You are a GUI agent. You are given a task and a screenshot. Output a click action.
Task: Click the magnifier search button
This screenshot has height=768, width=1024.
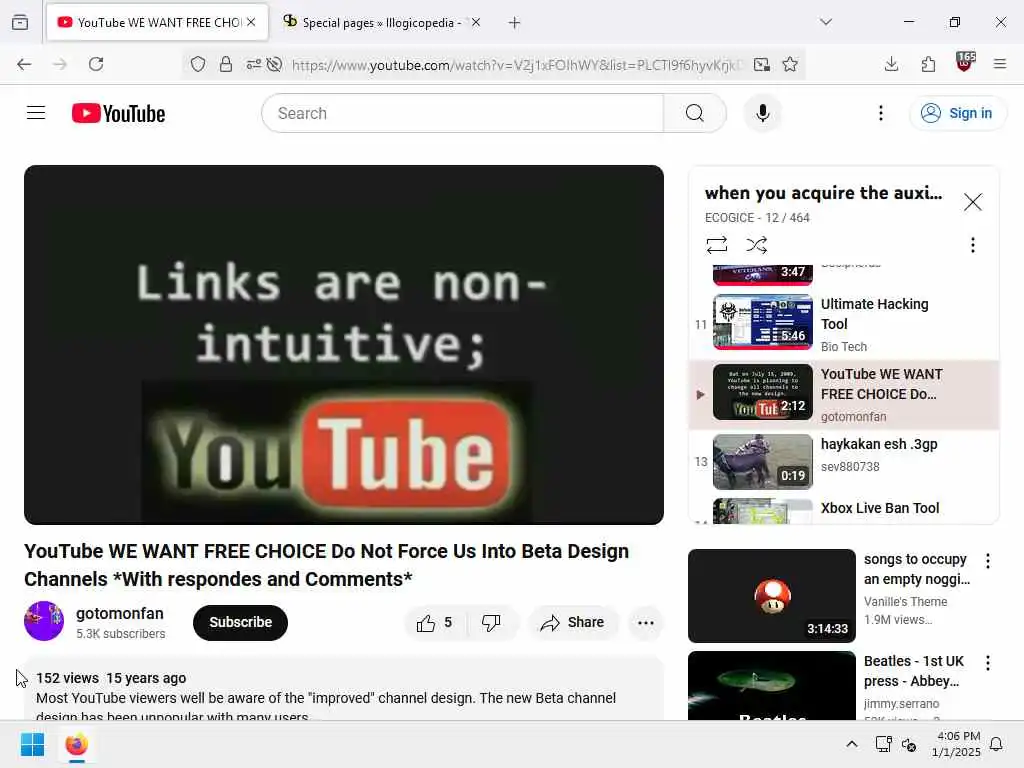click(x=695, y=113)
